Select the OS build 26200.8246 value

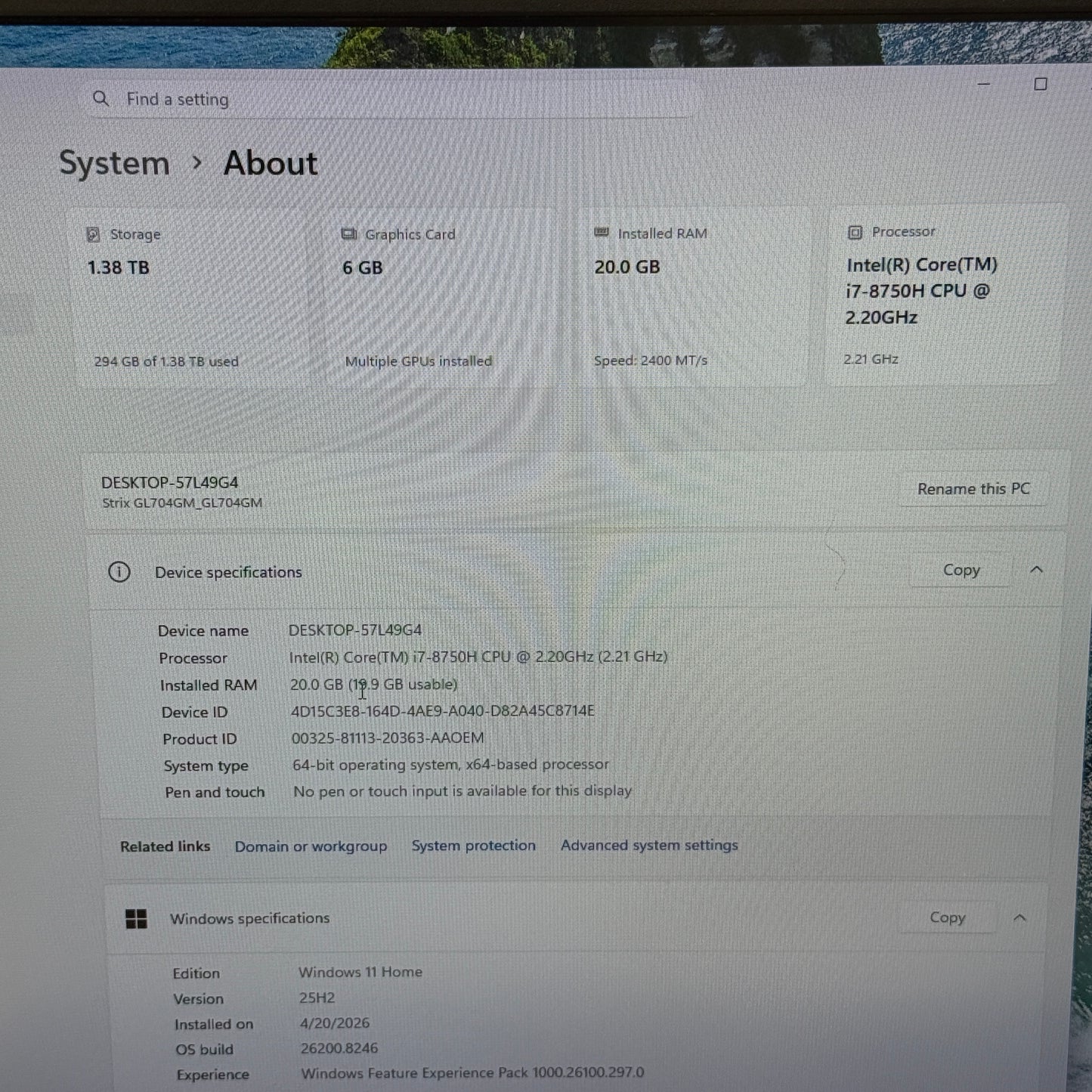[x=339, y=1048]
